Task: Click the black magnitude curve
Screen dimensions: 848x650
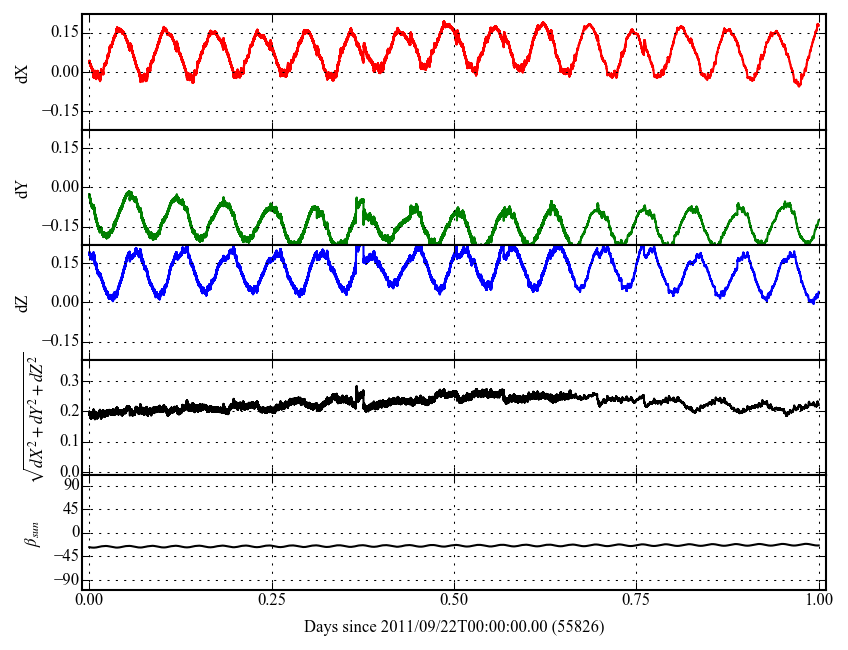Action: (454, 395)
